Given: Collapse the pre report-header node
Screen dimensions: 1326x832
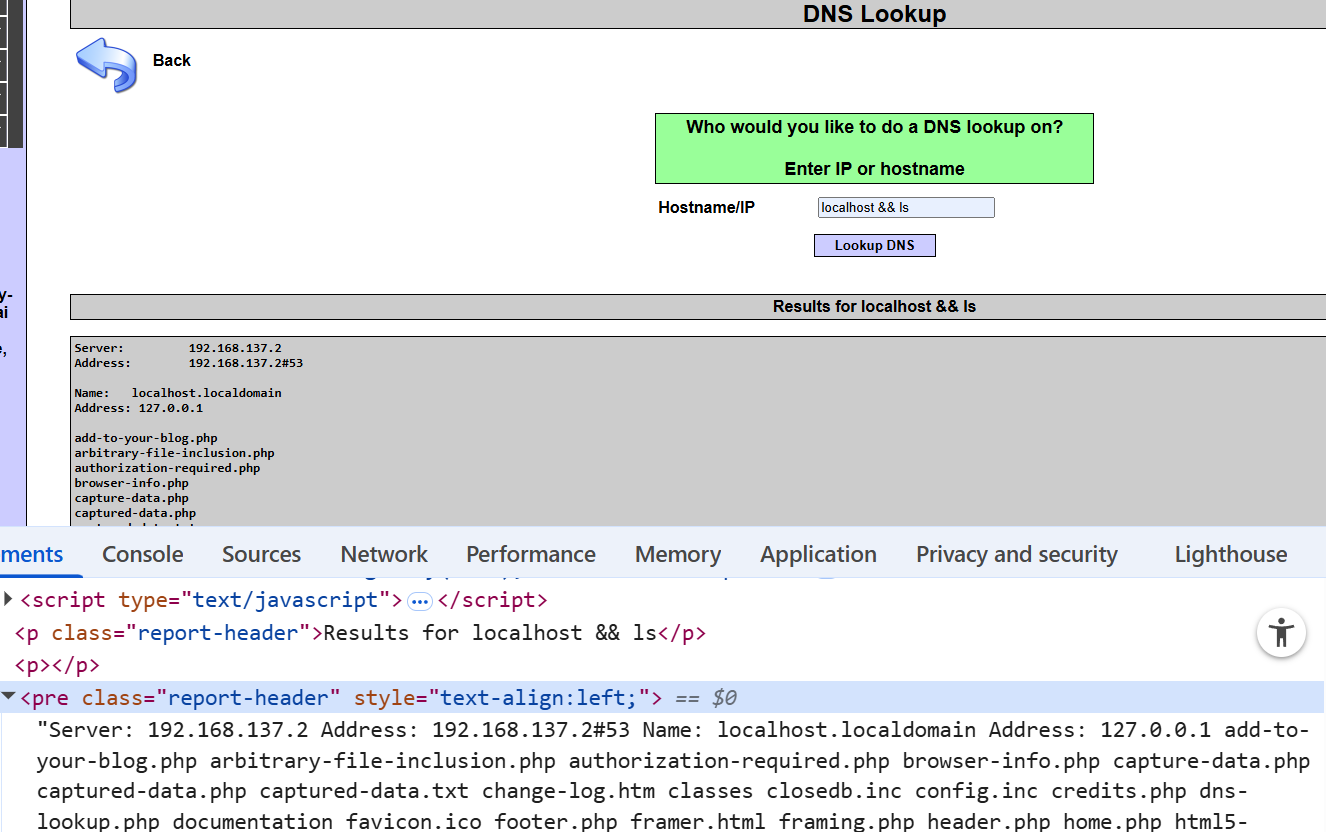Looking at the screenshot, I should click(x=8, y=697).
